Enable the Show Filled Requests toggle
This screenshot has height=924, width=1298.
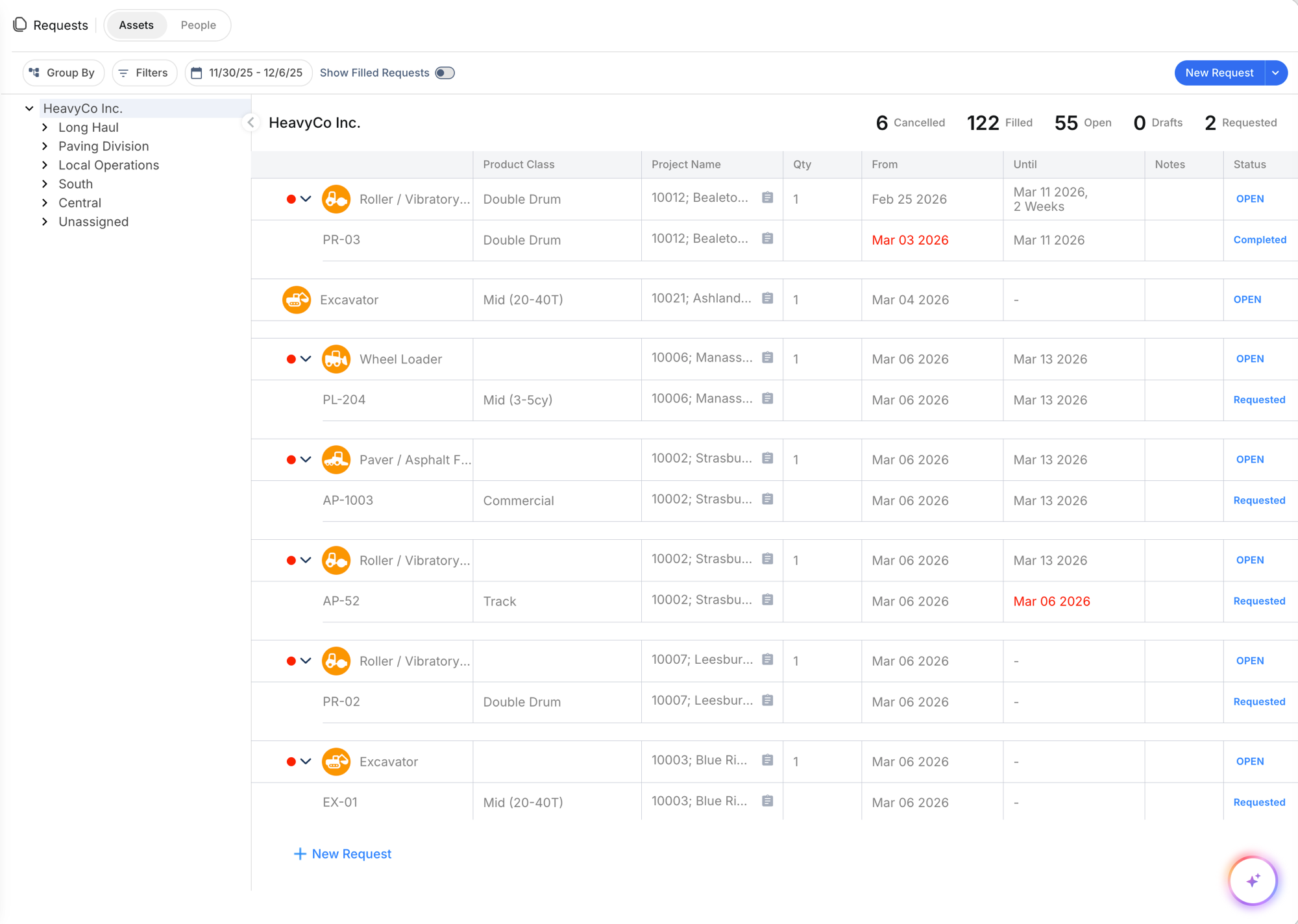(445, 73)
